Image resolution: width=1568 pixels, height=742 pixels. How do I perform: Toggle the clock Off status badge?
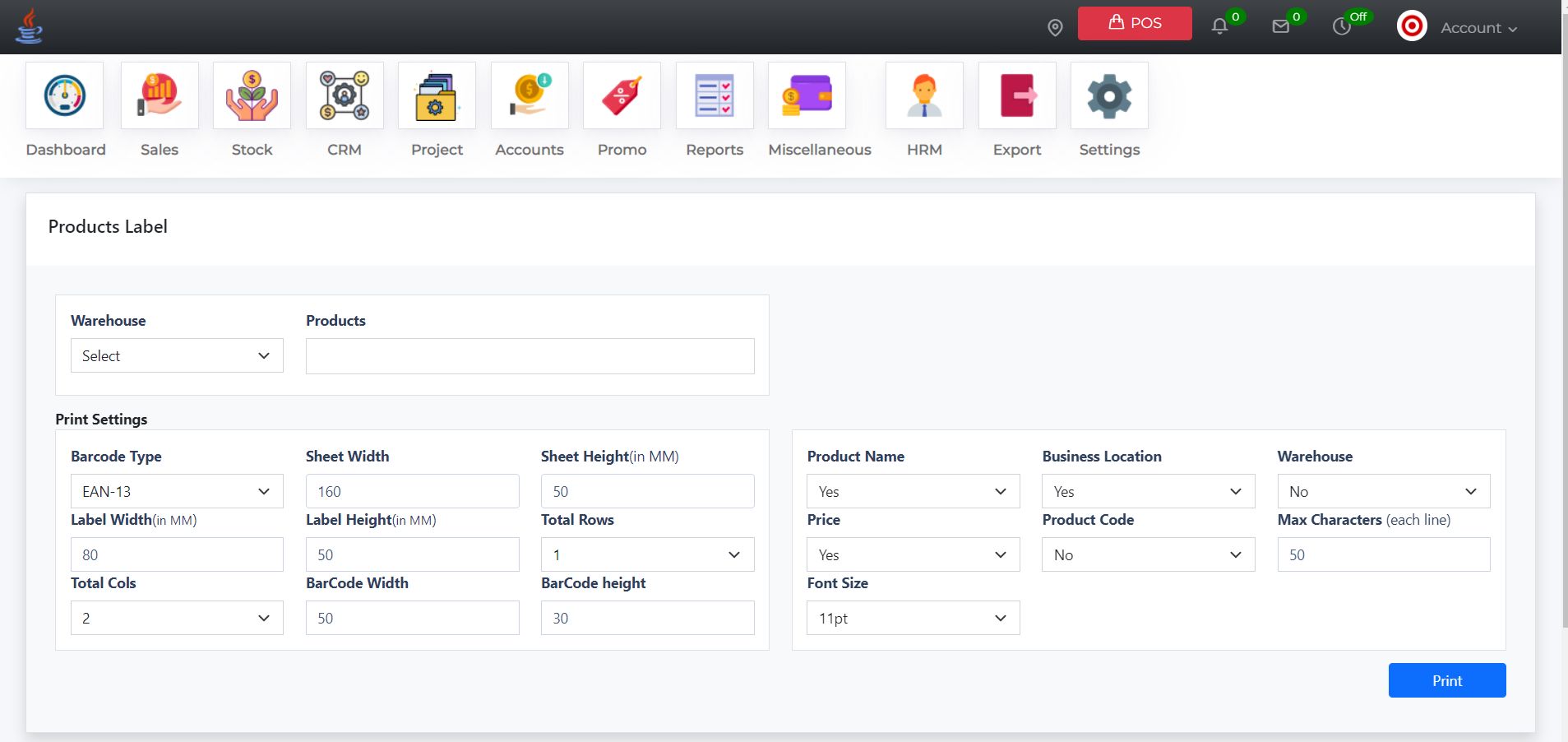[1358, 16]
